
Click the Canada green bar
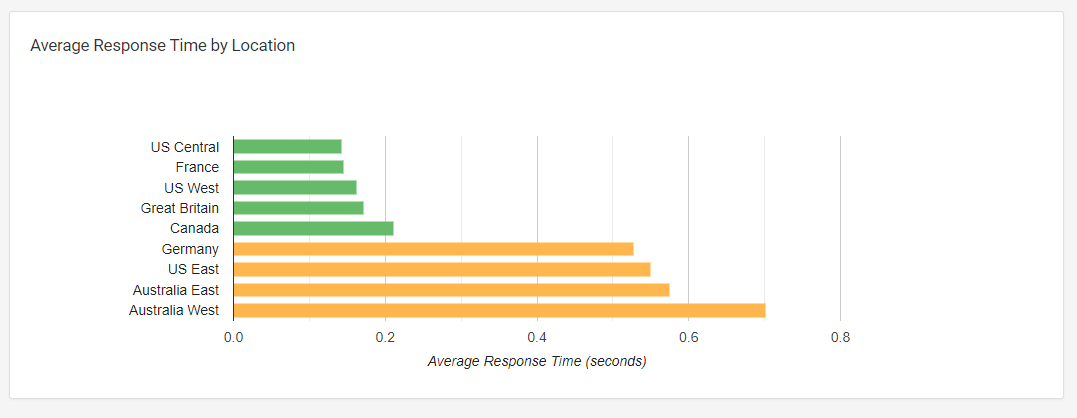click(314, 228)
